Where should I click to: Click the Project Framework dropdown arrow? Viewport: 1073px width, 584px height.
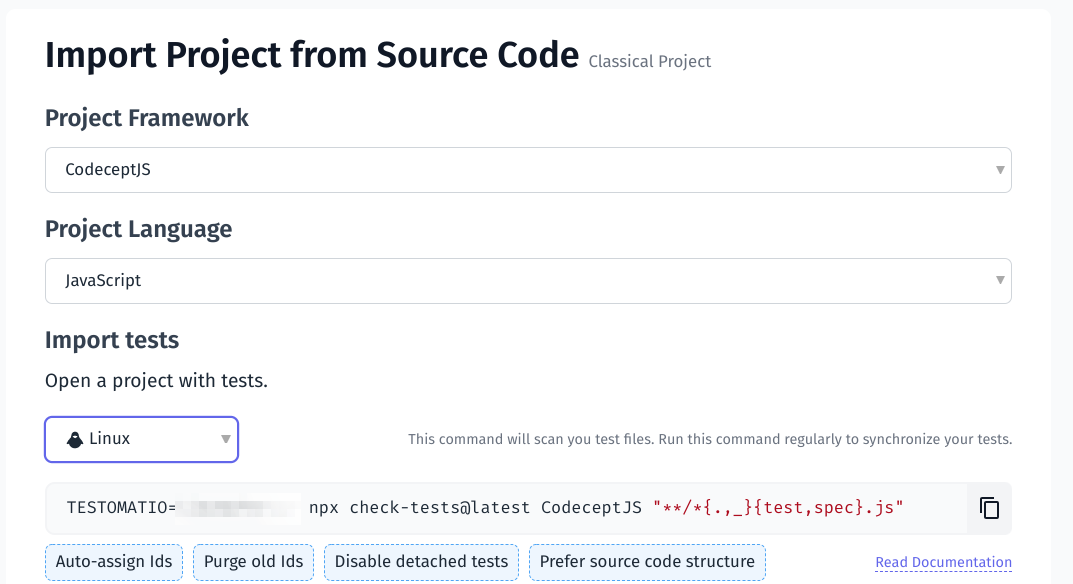(x=1000, y=170)
